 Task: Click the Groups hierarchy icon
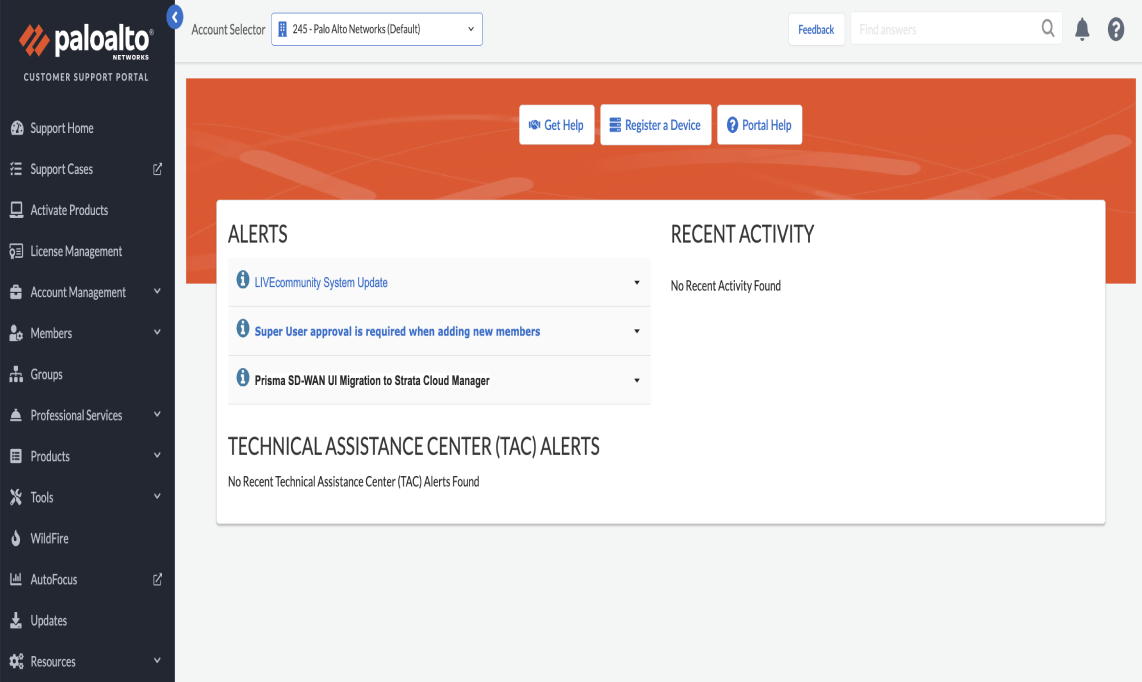pos(16,375)
